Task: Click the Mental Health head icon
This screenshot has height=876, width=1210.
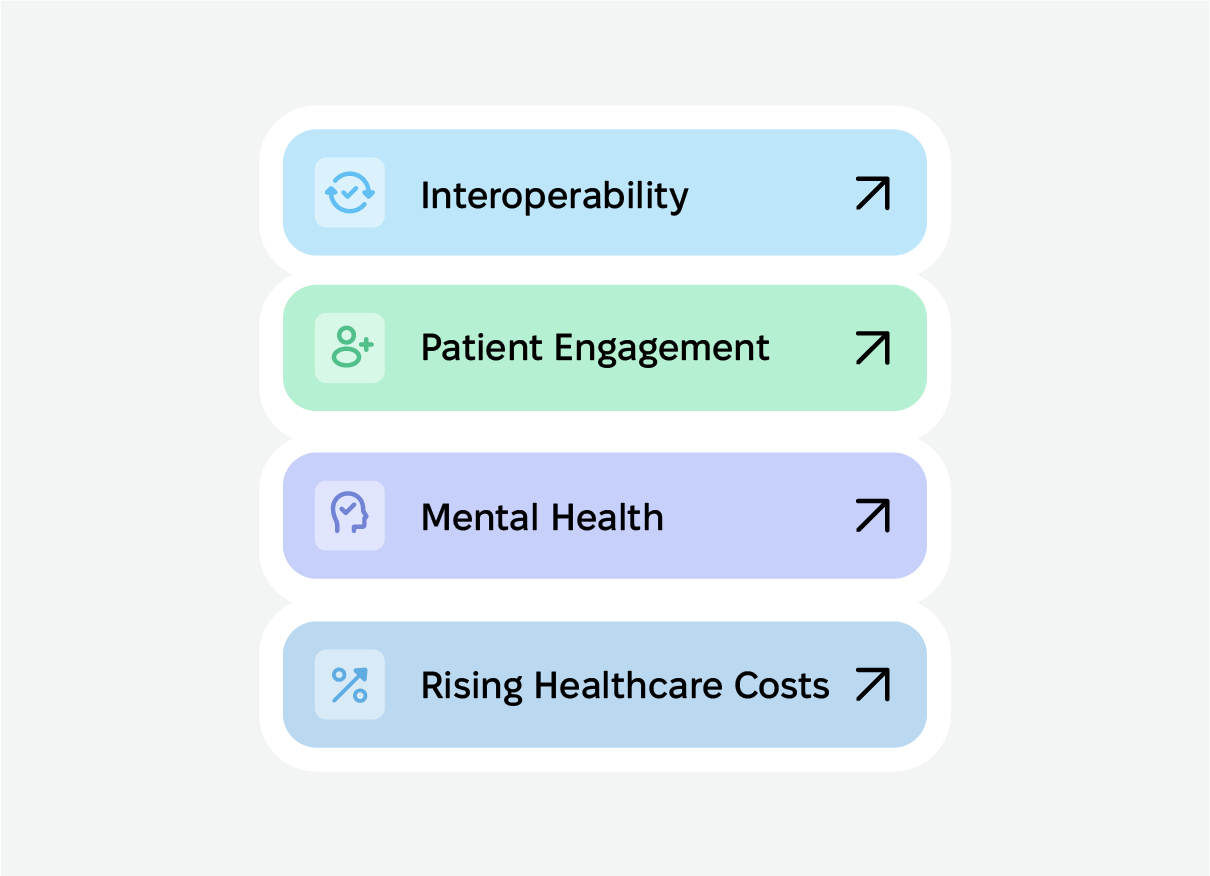Action: [350, 515]
